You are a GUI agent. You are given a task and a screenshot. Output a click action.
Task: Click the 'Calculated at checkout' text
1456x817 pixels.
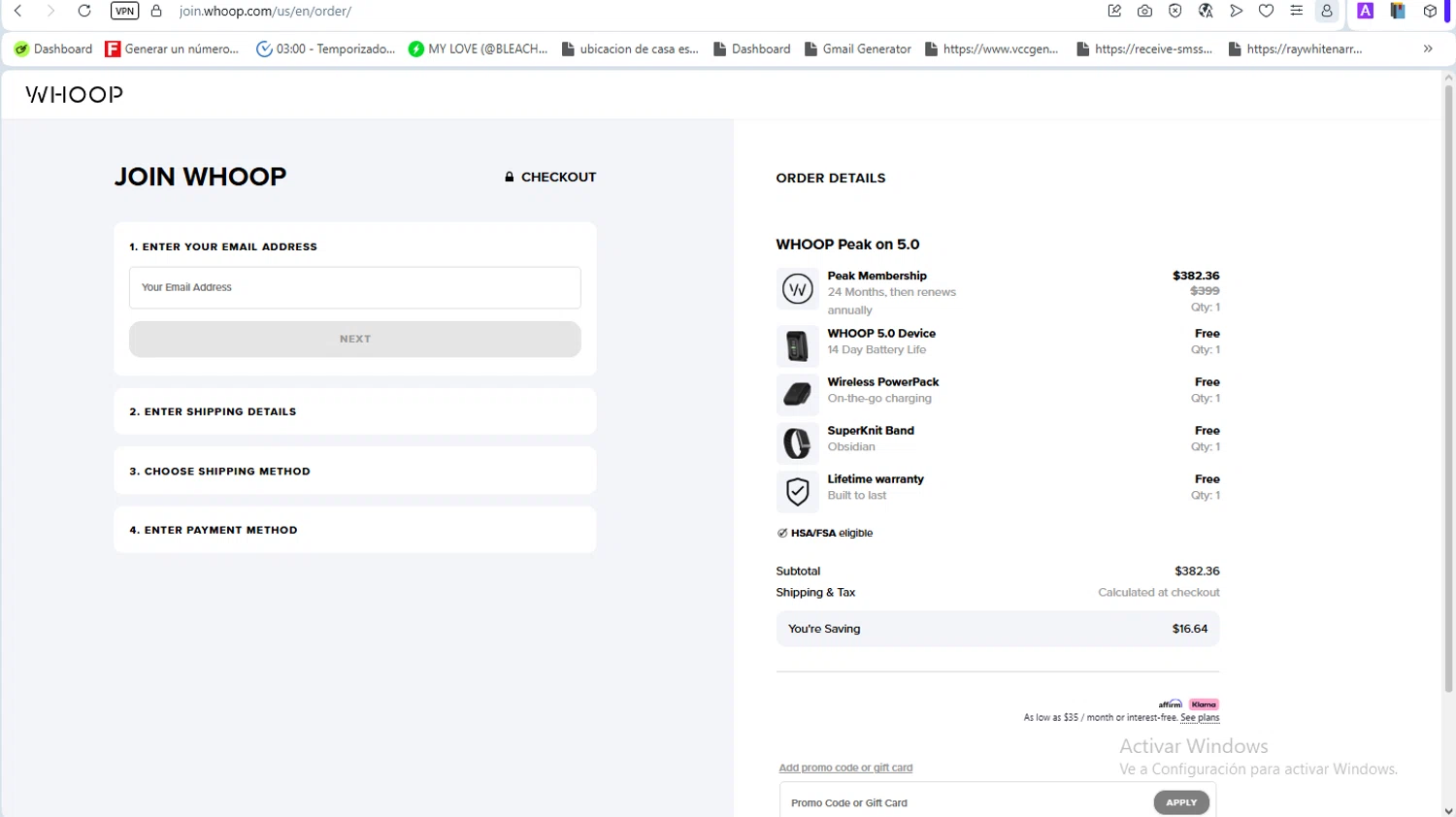click(1159, 593)
